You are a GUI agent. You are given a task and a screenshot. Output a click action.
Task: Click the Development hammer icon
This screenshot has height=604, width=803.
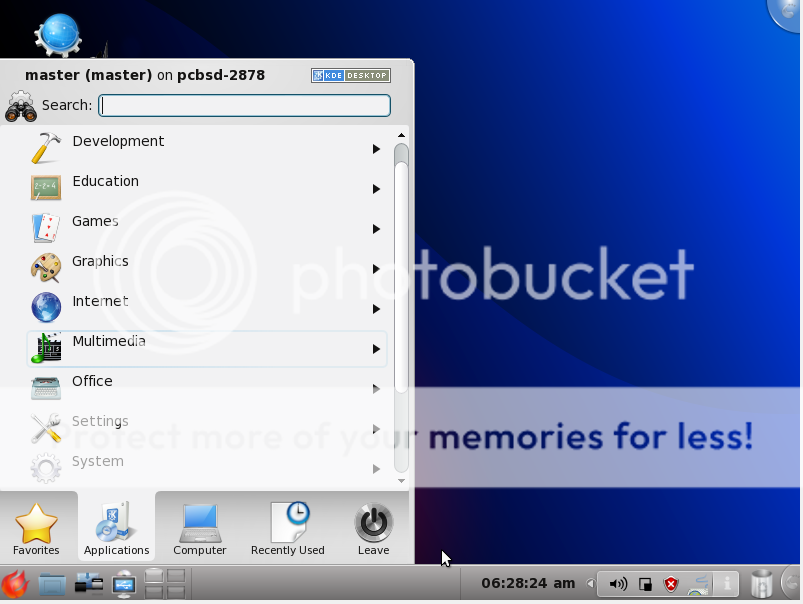point(46,148)
